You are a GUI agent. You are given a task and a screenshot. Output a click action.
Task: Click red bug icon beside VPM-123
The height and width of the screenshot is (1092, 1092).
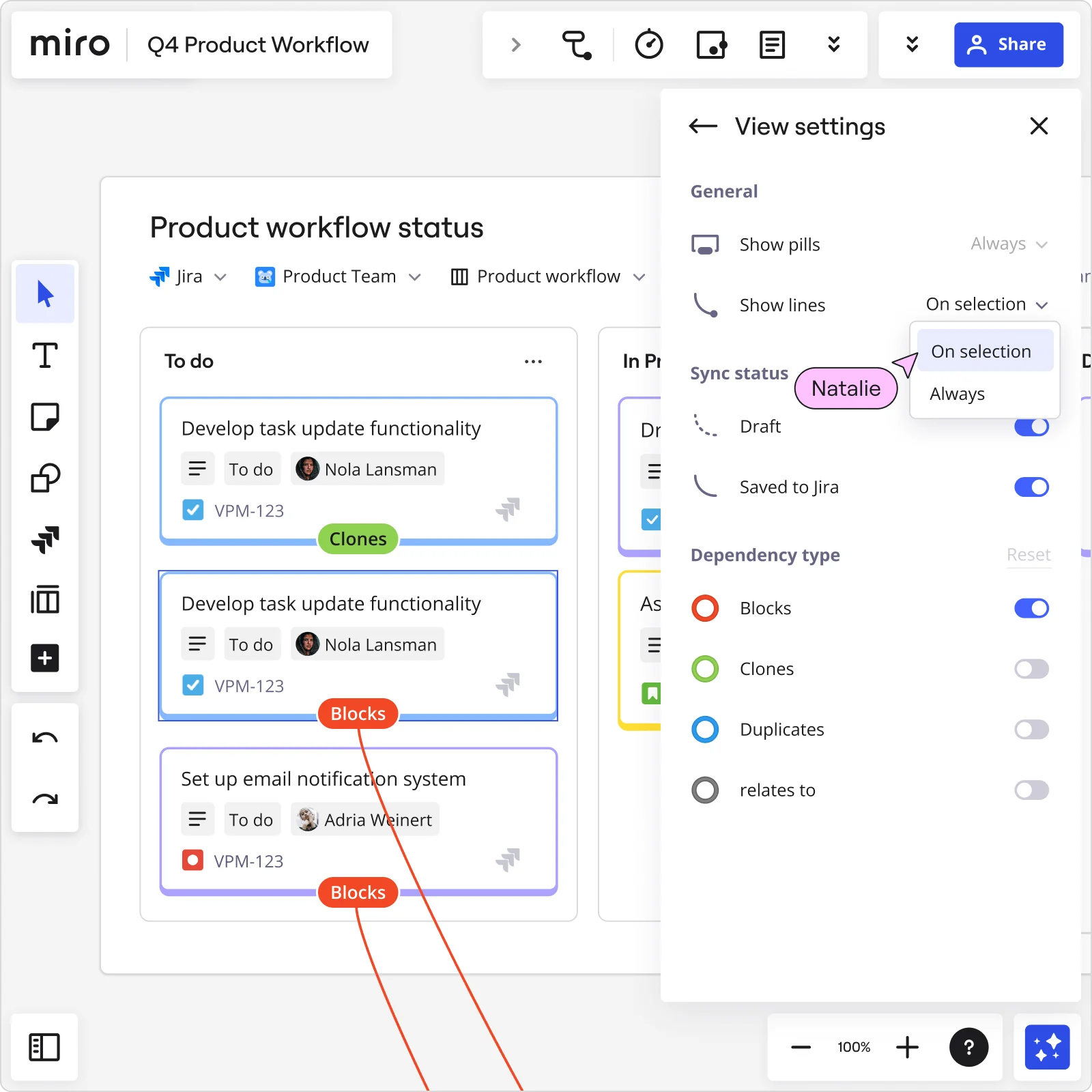193,861
